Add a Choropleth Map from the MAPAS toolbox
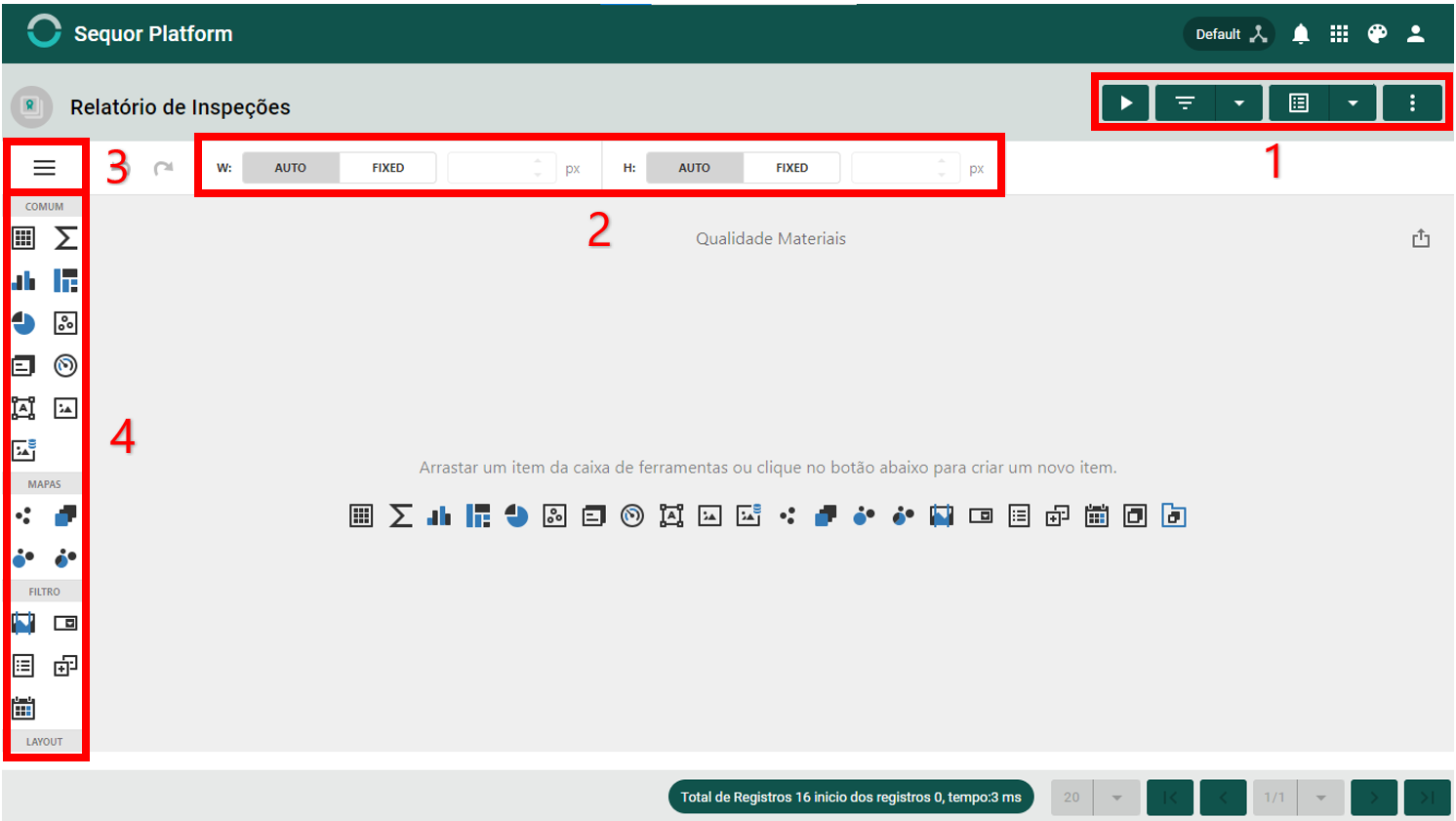The image size is (1456, 821). (x=65, y=515)
